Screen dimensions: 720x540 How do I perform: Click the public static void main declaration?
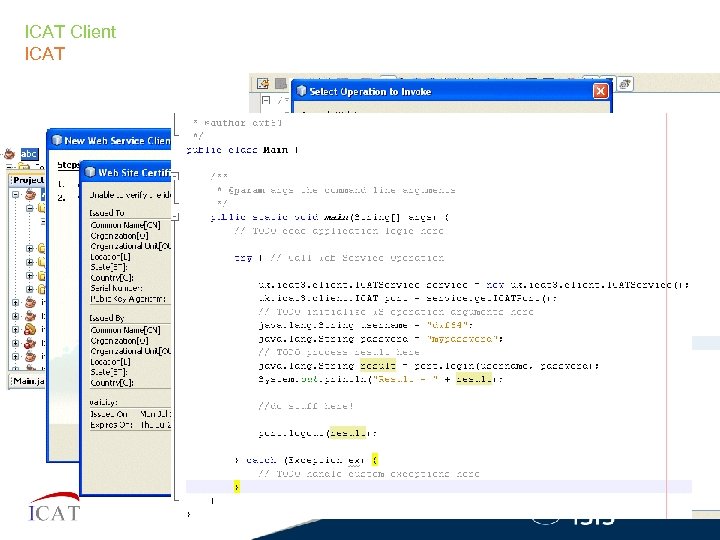click(330, 217)
